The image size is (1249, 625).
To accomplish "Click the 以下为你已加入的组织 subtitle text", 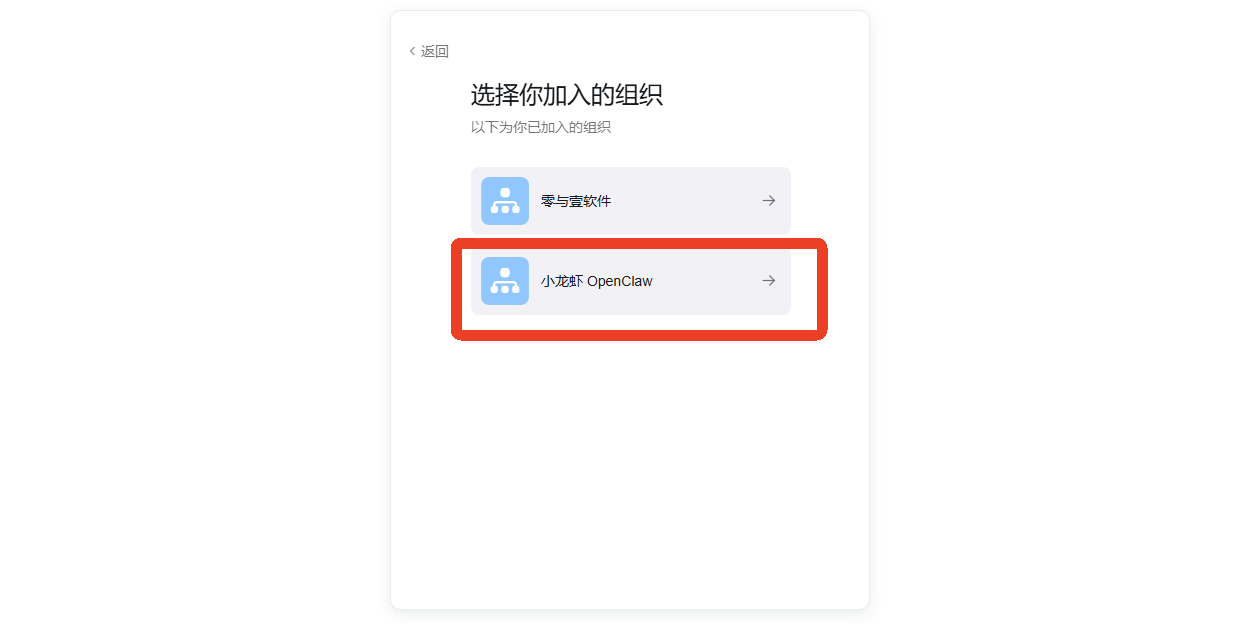I will pyautogui.click(x=541, y=127).
